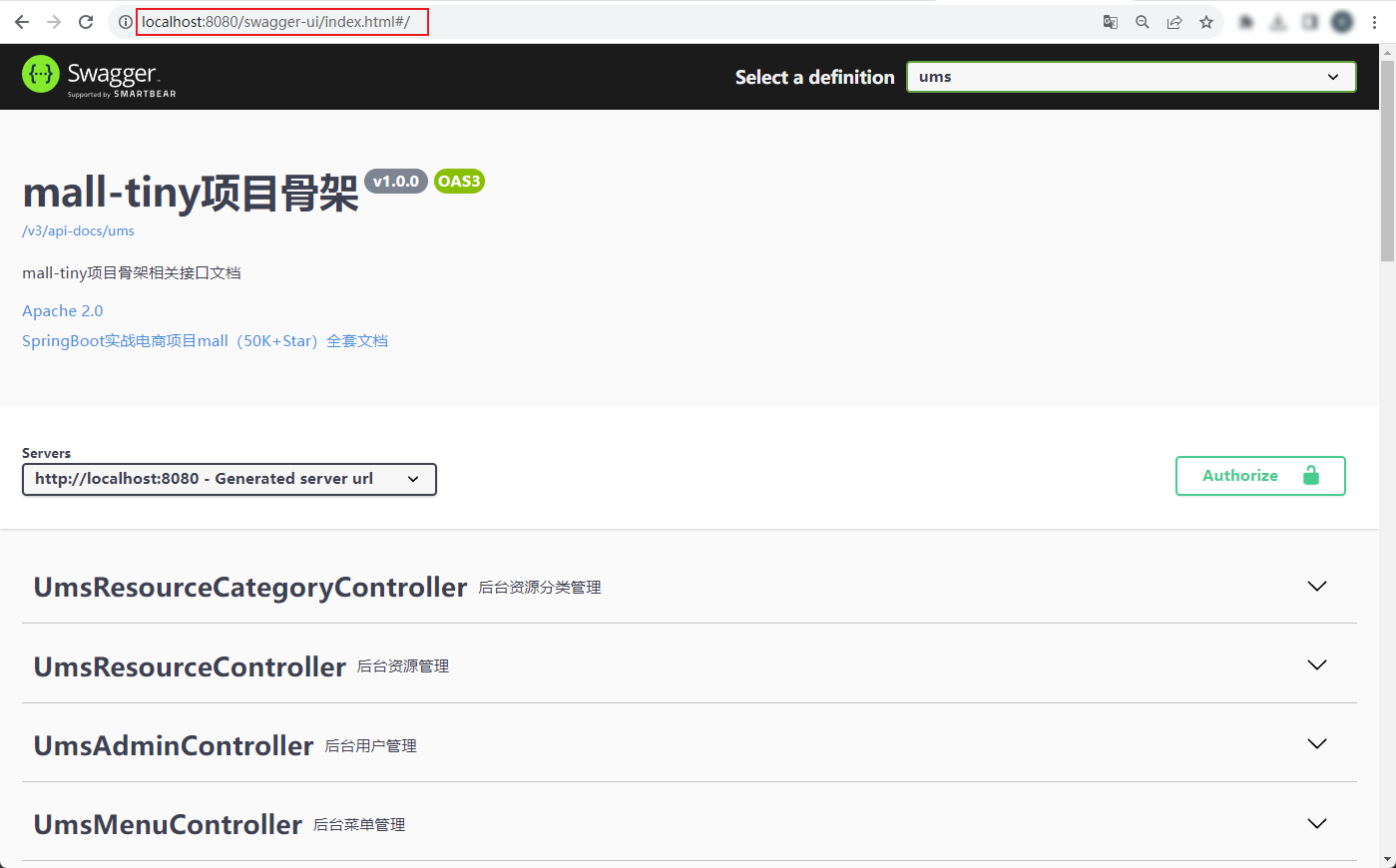Expand UmsMenuController via its chevron

coord(1317,824)
